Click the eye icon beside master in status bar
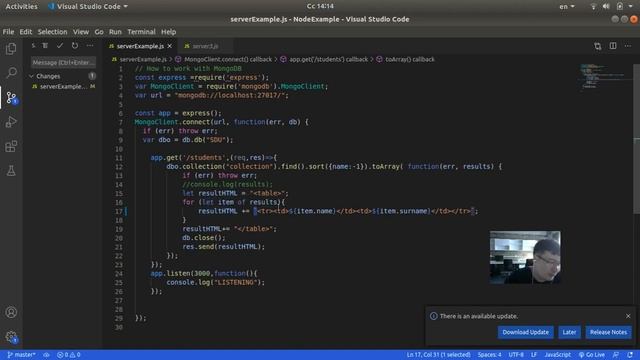 46,355
